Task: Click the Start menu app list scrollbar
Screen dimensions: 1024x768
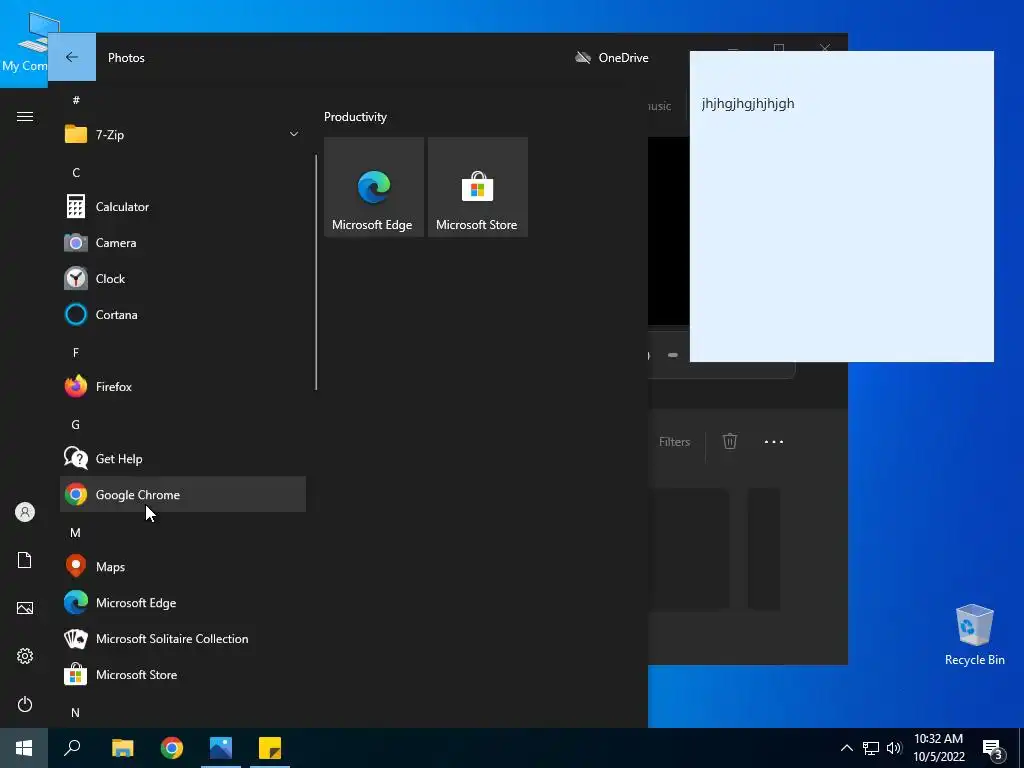Action: [x=316, y=272]
